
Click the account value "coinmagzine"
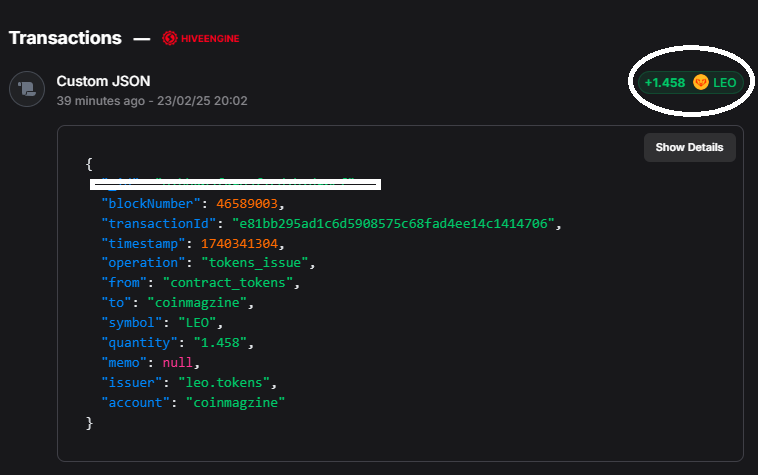pos(235,403)
